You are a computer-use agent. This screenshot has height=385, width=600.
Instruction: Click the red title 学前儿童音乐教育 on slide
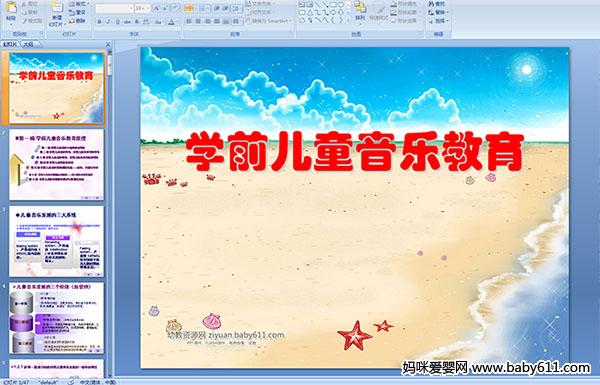click(x=355, y=151)
